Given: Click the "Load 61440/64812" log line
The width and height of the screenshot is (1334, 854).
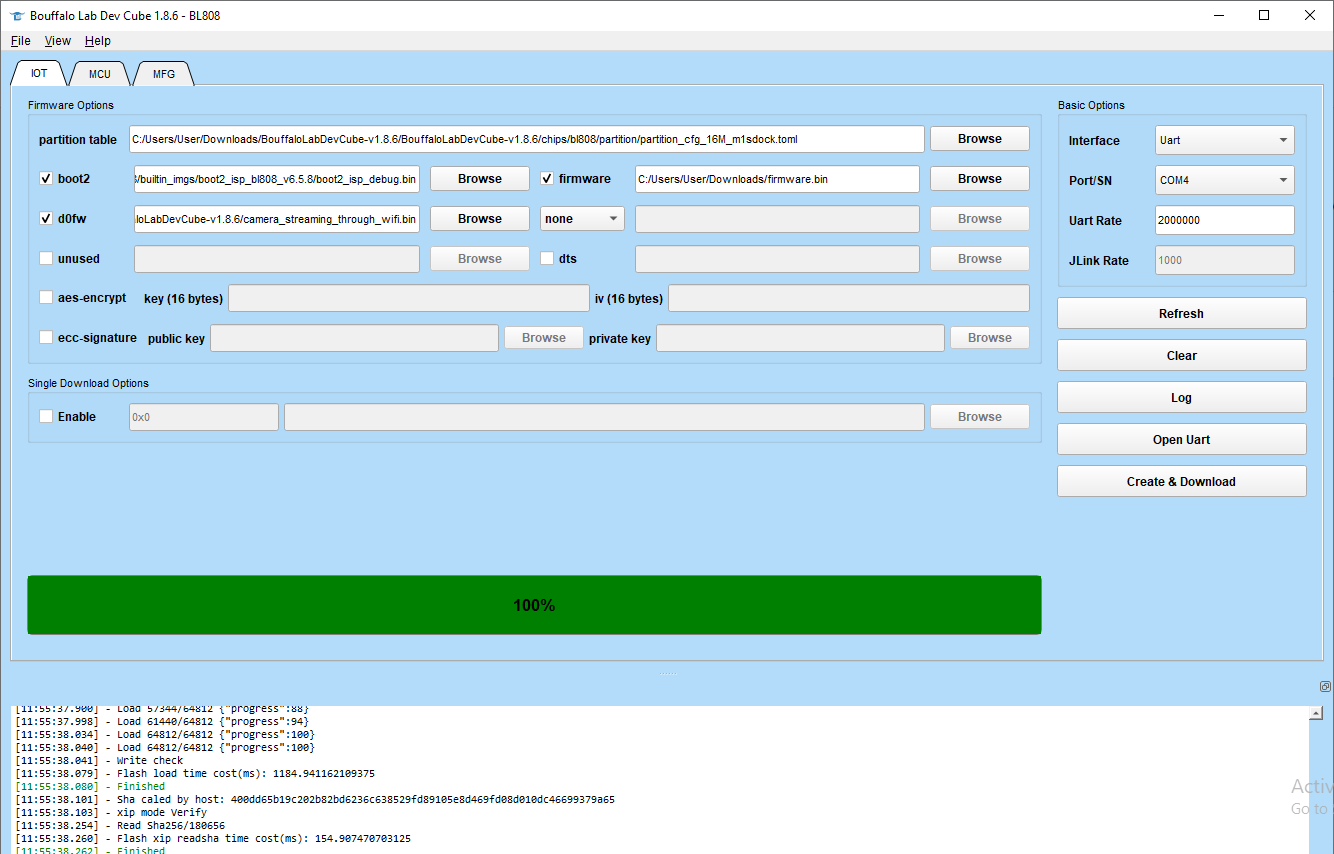Looking at the screenshot, I should 162,722.
